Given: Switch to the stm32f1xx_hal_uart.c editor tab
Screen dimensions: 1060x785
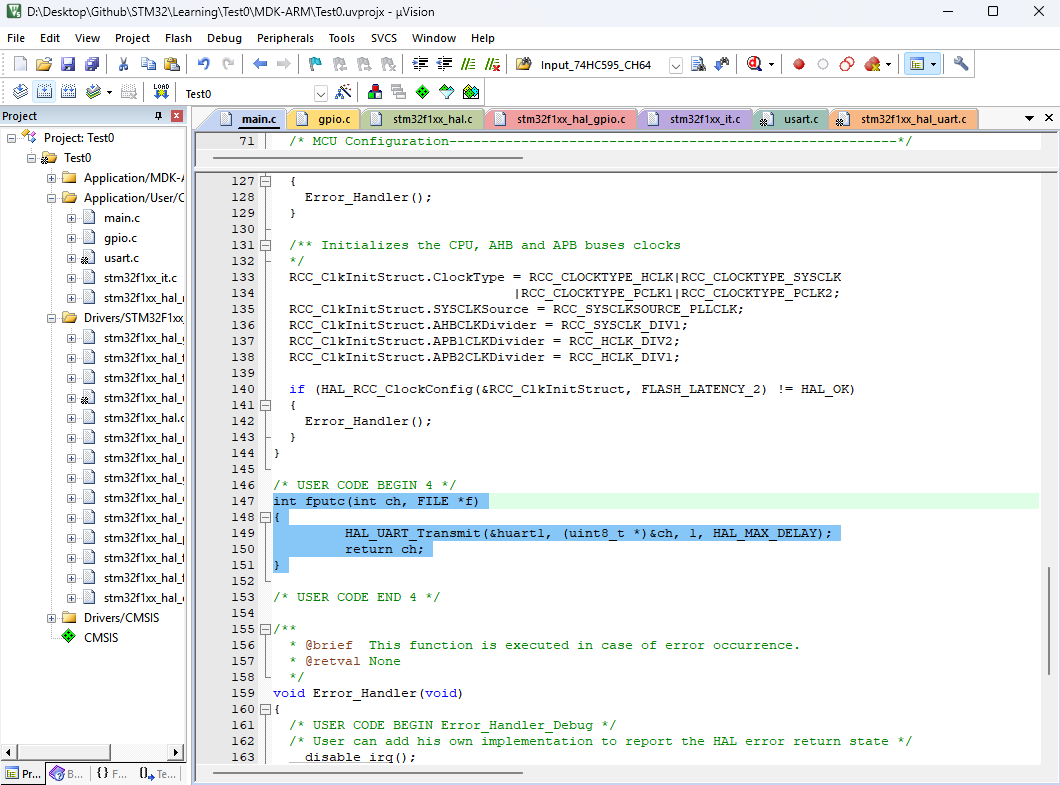Looking at the screenshot, I should [x=904, y=119].
